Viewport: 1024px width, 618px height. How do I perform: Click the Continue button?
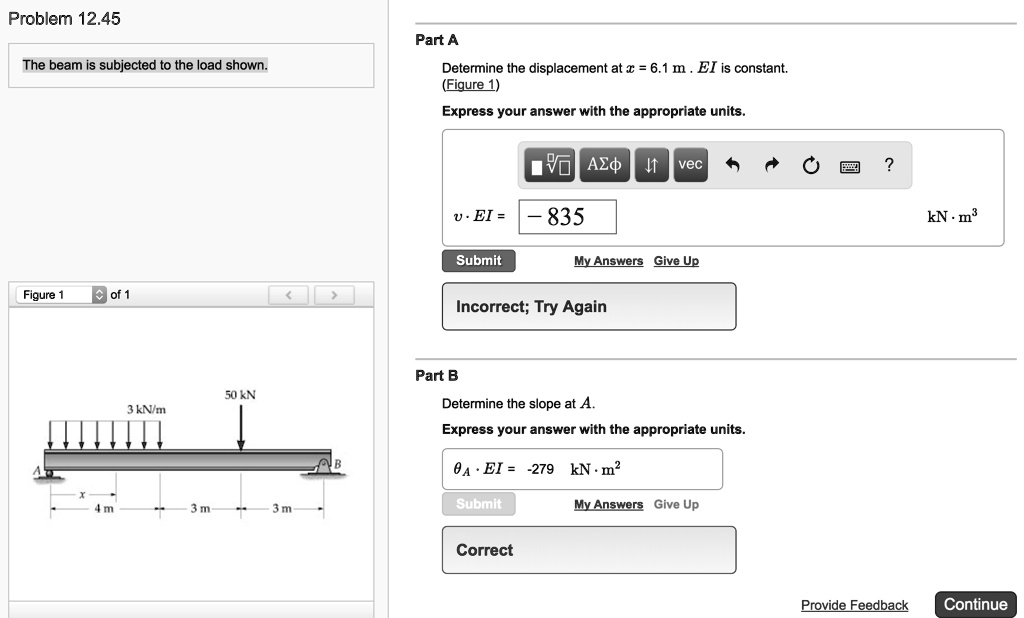point(975,604)
